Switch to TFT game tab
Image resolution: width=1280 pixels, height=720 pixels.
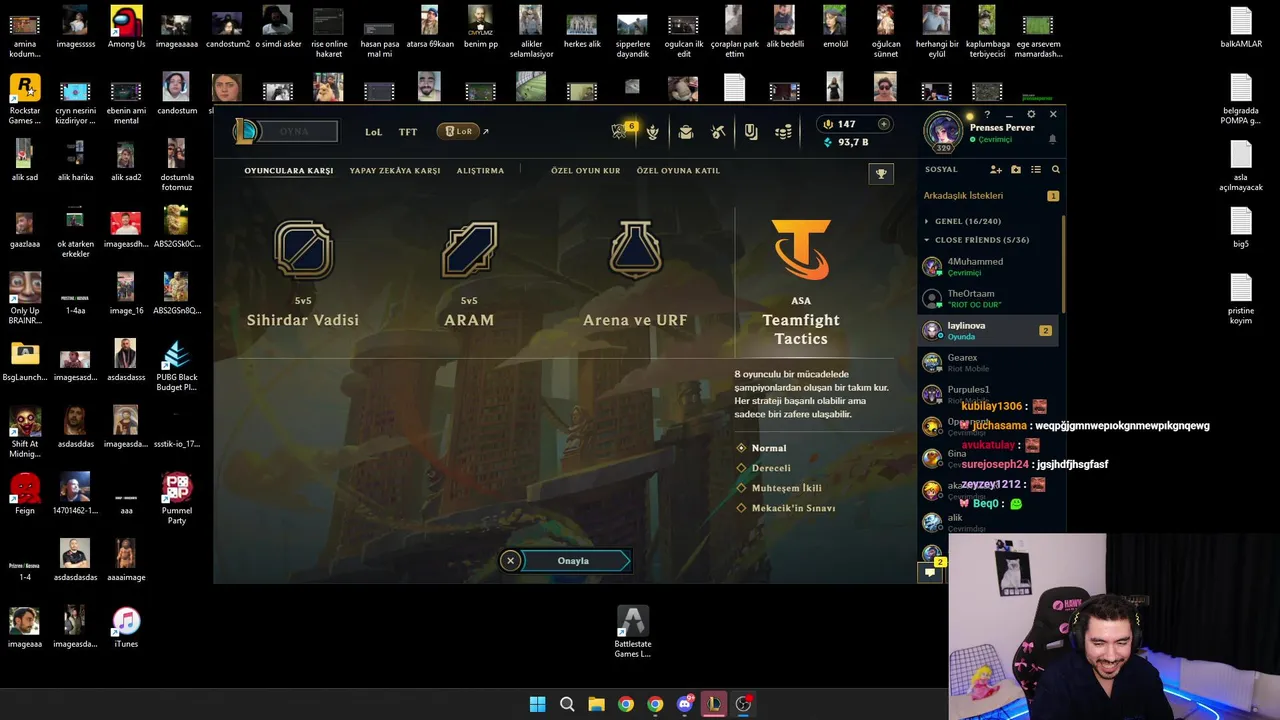(408, 131)
